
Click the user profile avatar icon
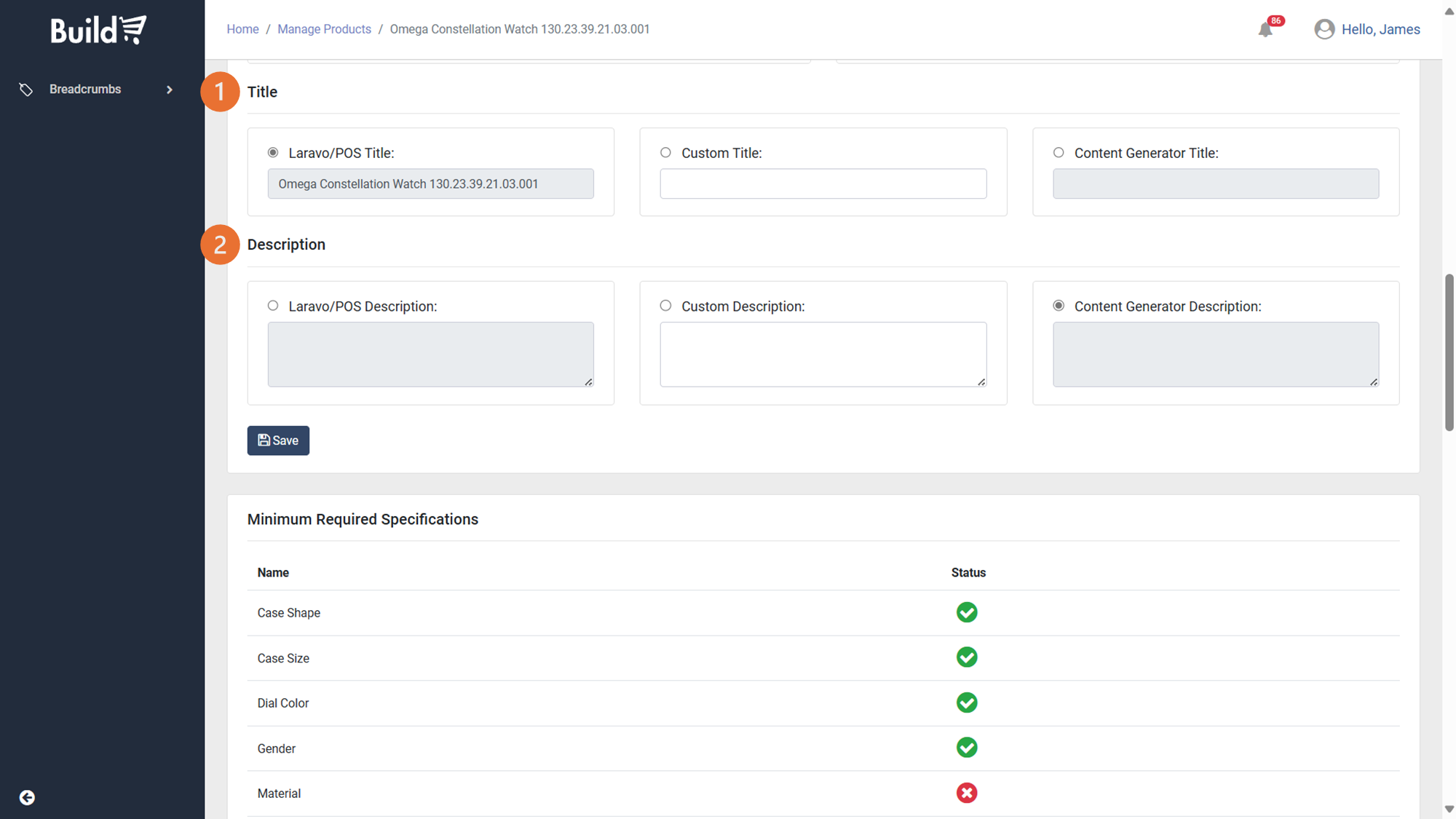pos(1324,29)
